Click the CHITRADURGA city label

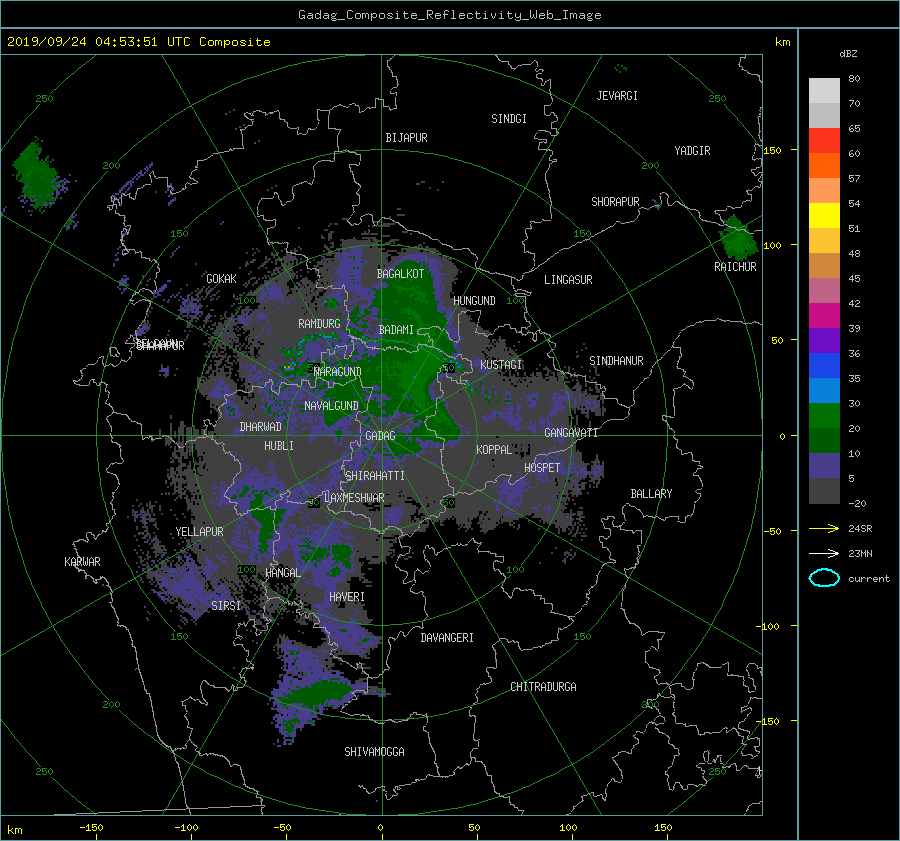(x=543, y=687)
